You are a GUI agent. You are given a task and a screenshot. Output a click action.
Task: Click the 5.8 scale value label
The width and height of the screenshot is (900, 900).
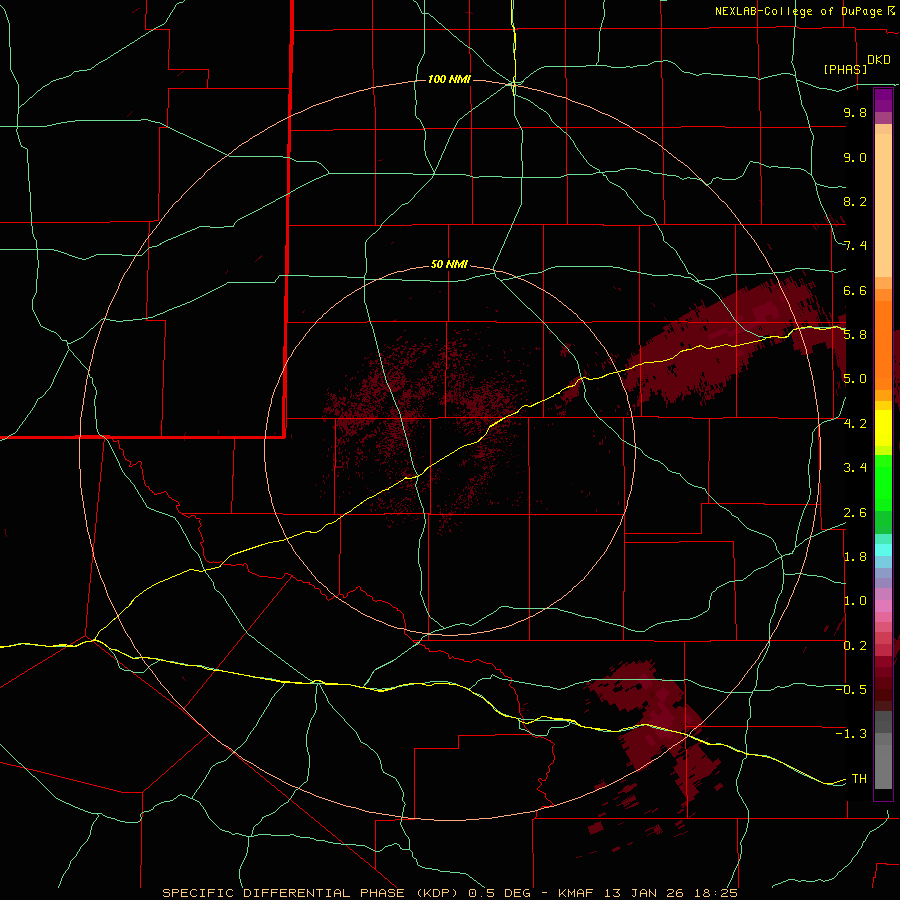tap(855, 334)
